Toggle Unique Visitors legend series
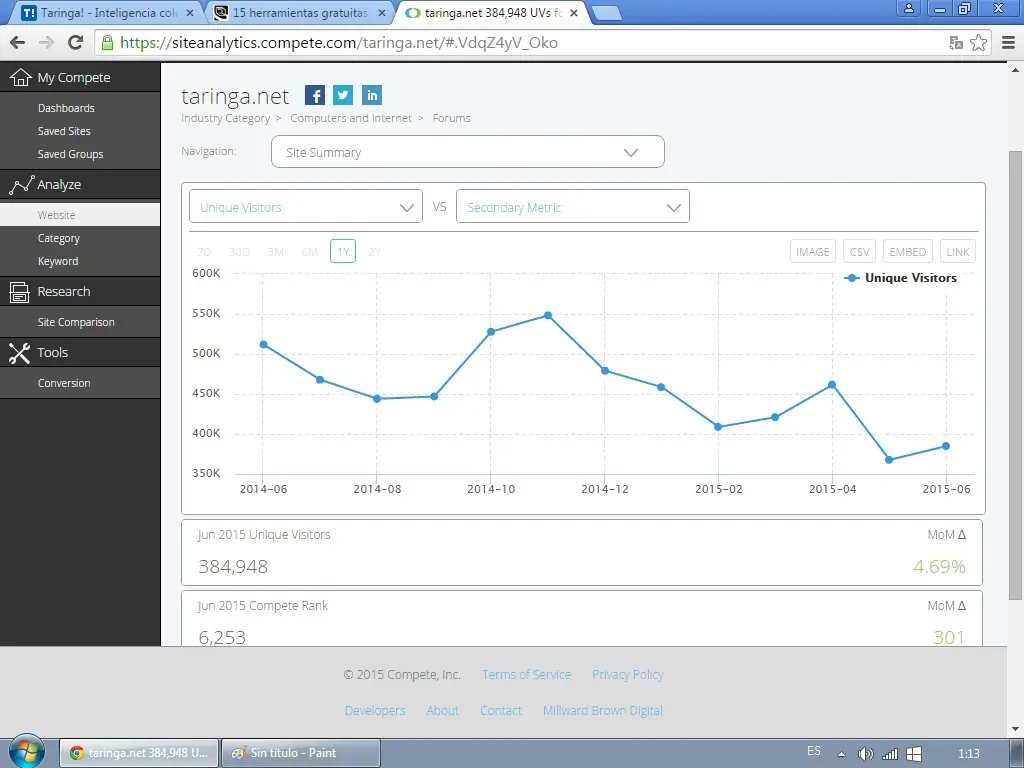The width and height of the screenshot is (1024, 768). coord(901,278)
